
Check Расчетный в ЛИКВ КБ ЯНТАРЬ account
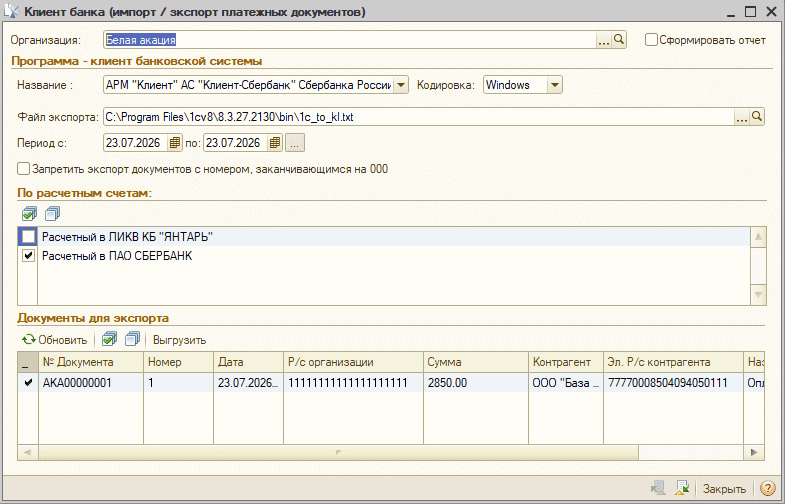point(28,236)
